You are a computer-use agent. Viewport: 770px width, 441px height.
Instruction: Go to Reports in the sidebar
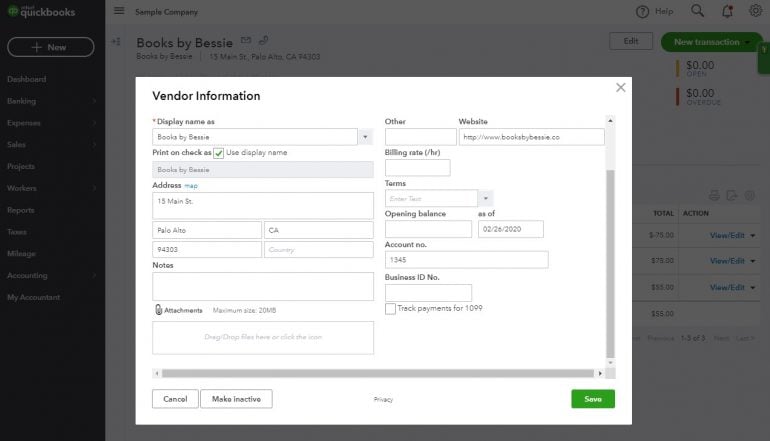(x=21, y=210)
